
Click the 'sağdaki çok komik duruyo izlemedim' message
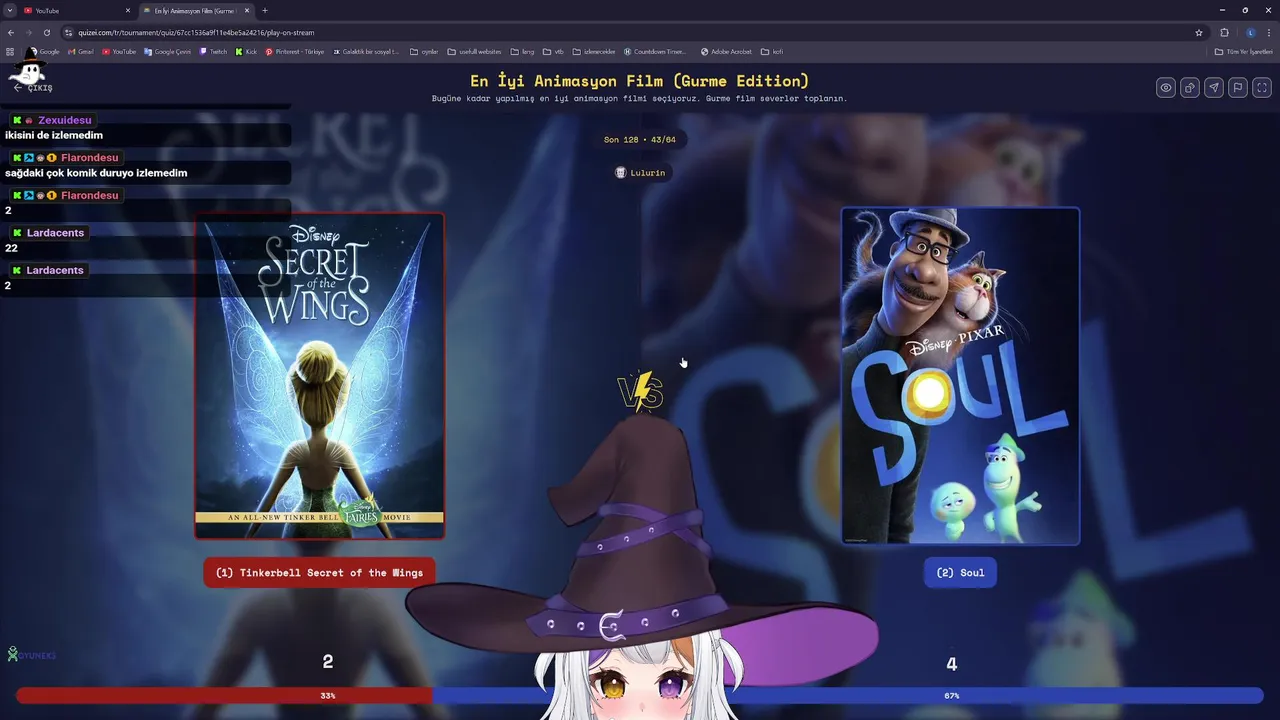96,173
